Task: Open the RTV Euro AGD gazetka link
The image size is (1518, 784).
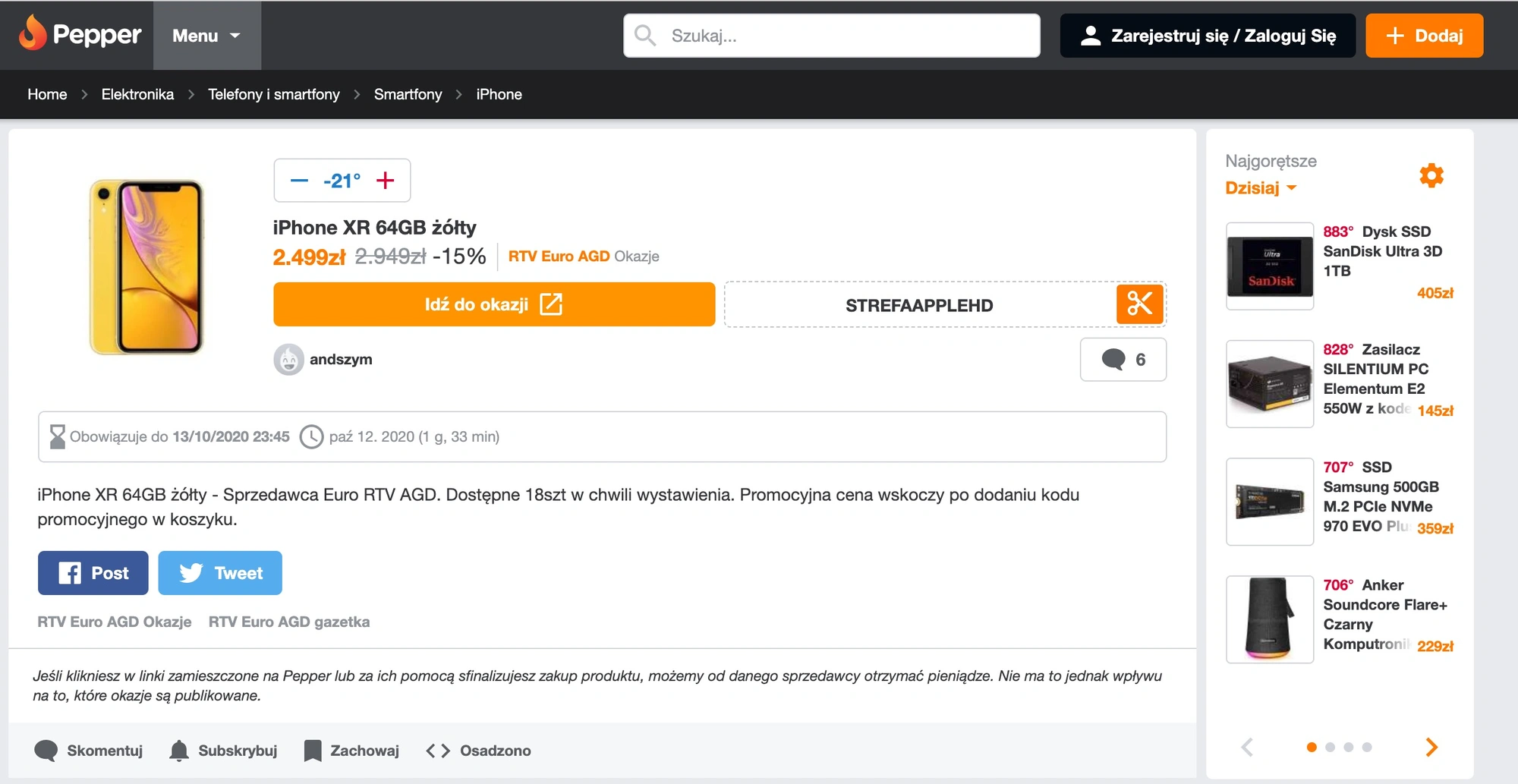Action: (x=289, y=622)
